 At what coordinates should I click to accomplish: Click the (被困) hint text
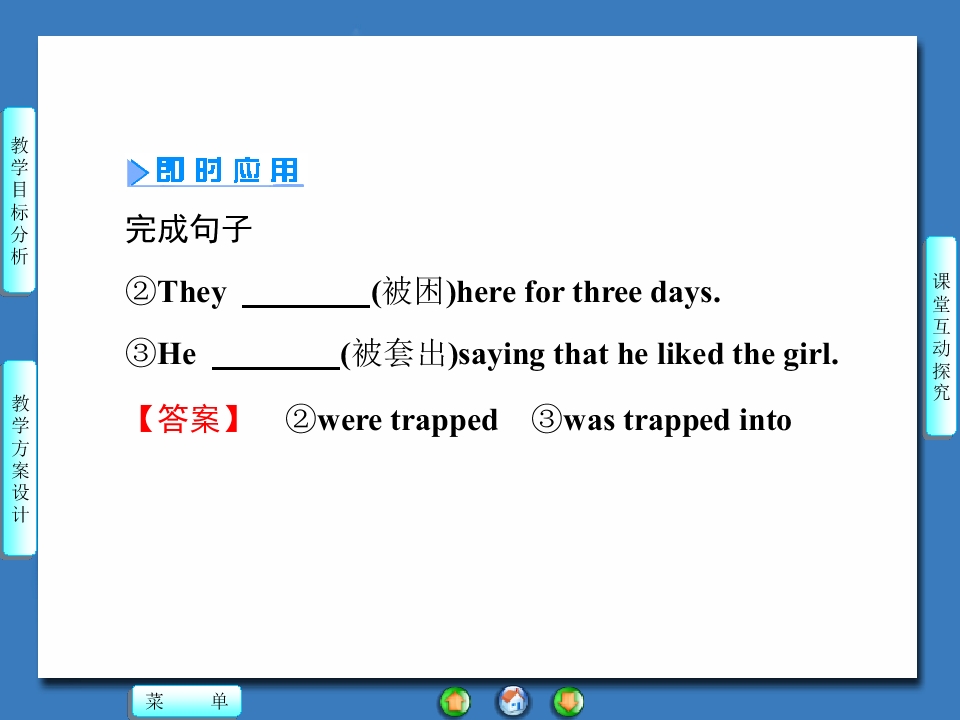[x=414, y=292]
